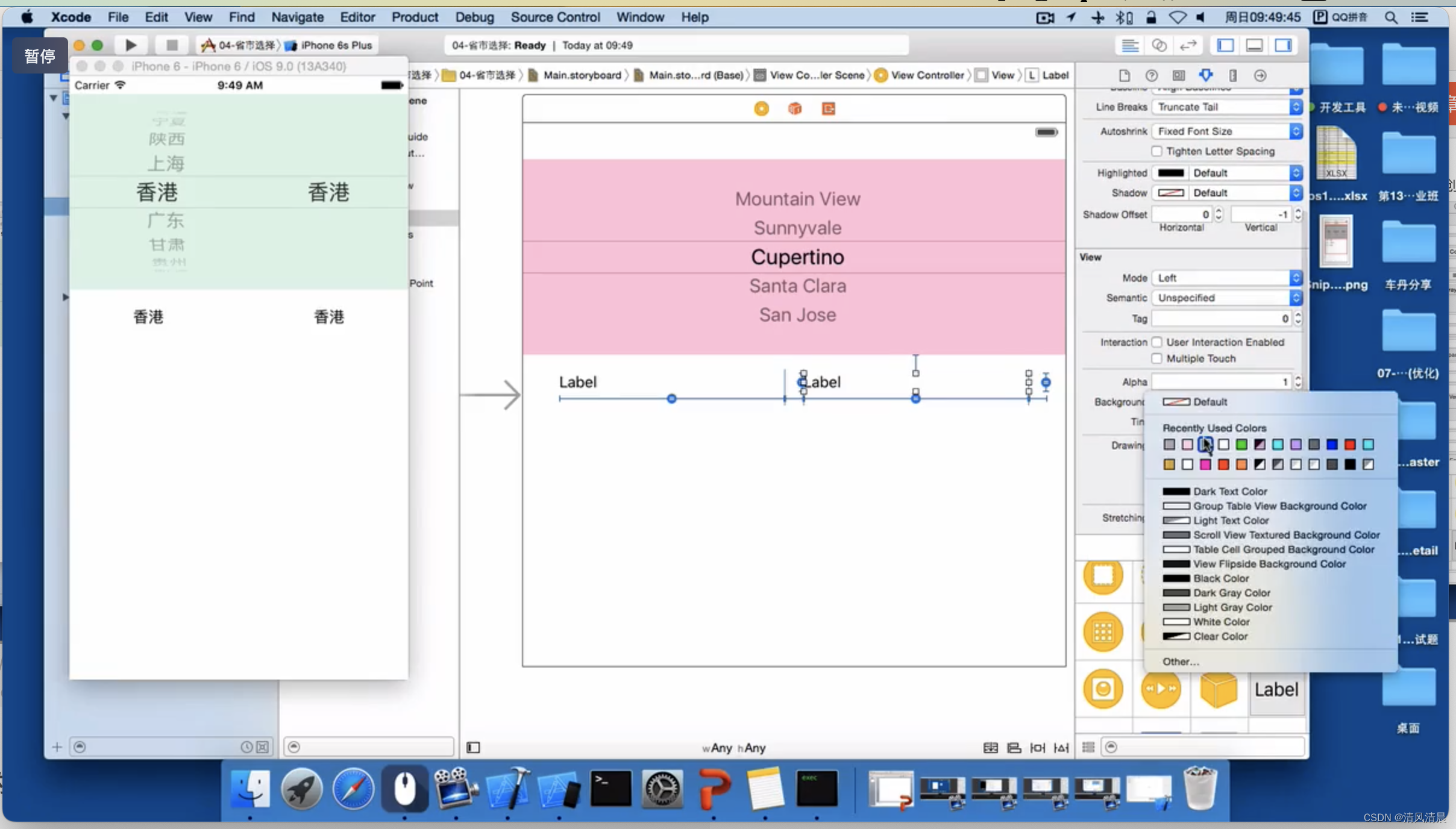Select the View Controller dock icon

point(761,108)
